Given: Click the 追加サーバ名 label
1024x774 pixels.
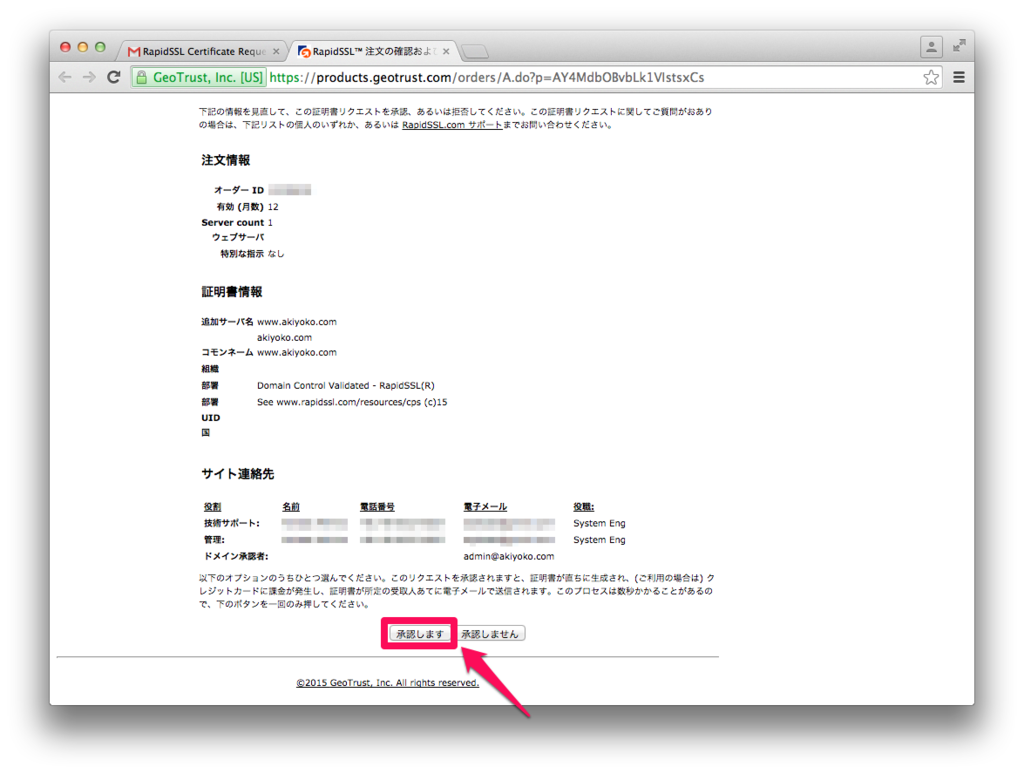Looking at the screenshot, I should click(227, 322).
